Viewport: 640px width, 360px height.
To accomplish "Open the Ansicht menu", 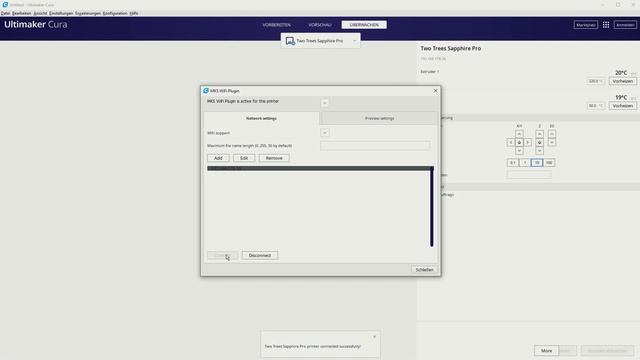I will pos(40,13).
